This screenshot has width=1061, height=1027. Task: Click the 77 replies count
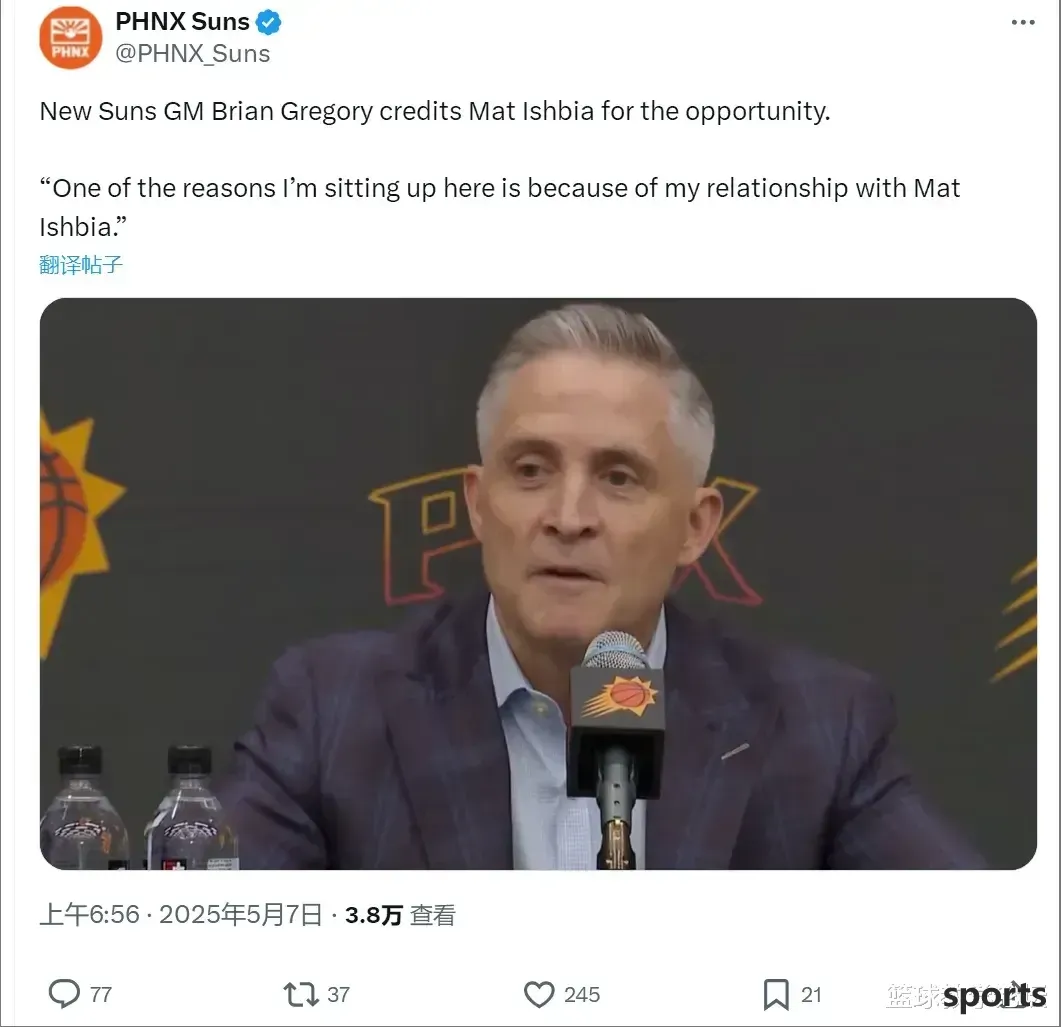[x=101, y=995]
